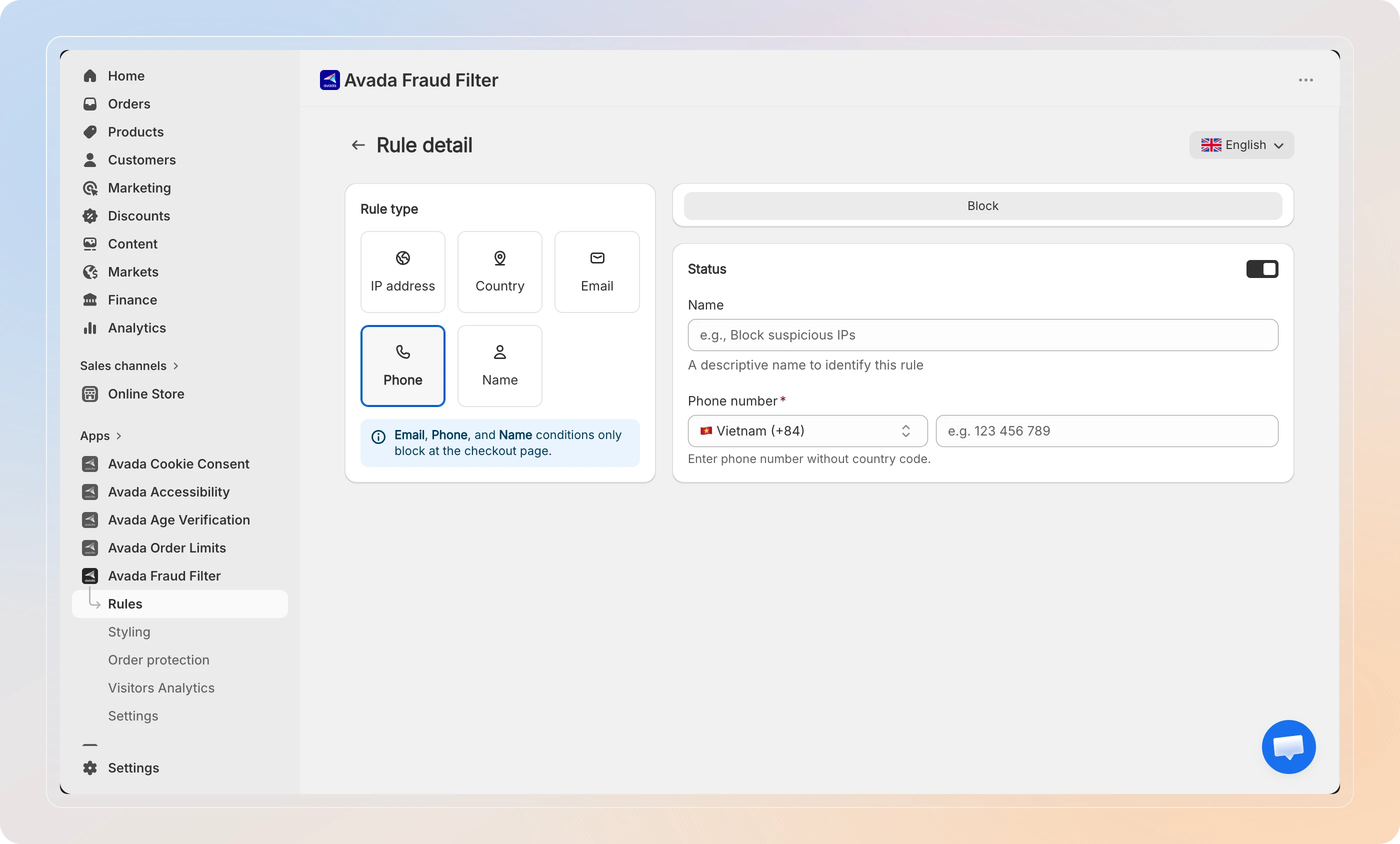1400x844 pixels.
Task: Go to Marketing in the sidebar
Action: [x=139, y=188]
